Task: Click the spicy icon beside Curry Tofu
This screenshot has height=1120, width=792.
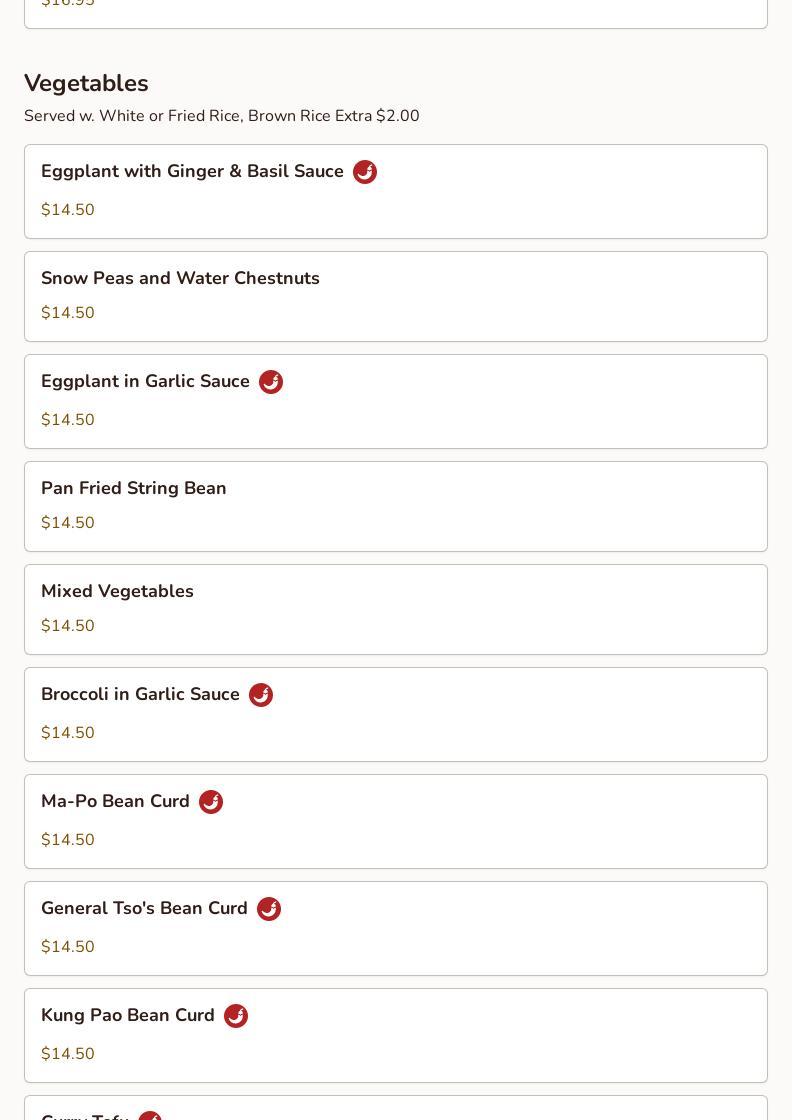Action: [x=150, y=1116]
